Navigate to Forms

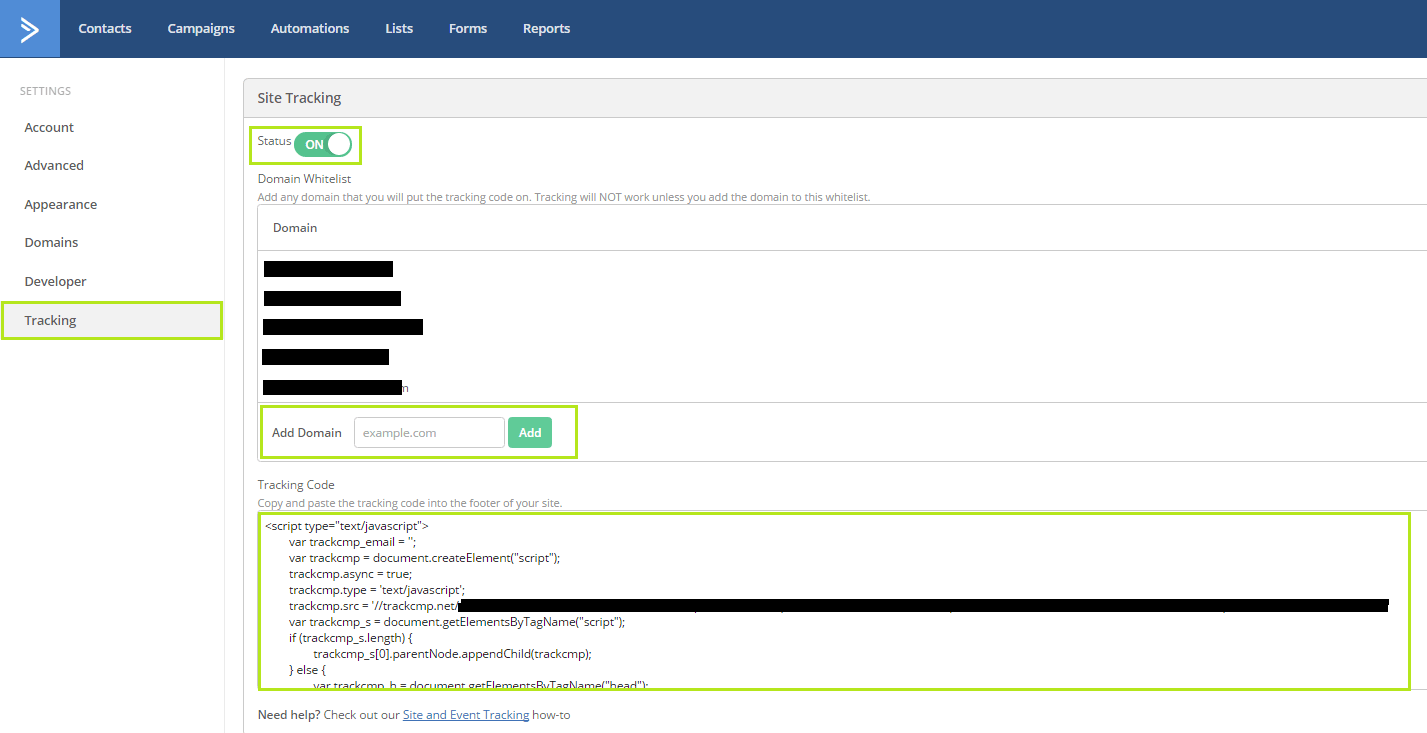tap(468, 29)
